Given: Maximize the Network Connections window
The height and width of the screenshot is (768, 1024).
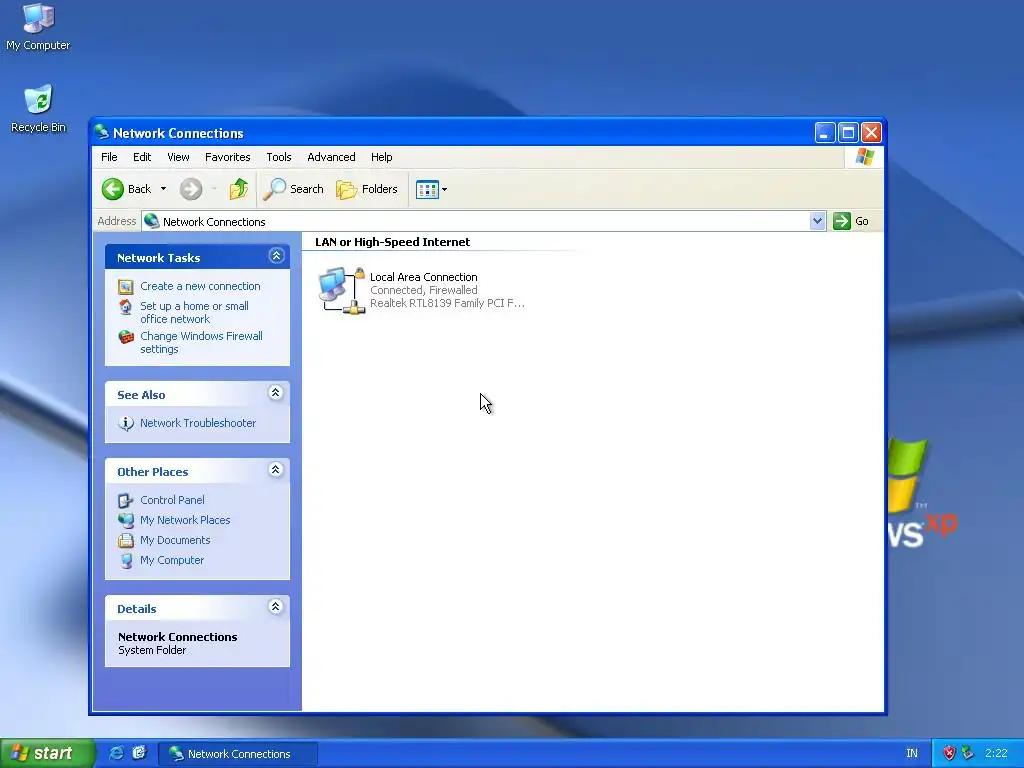Looking at the screenshot, I should [x=848, y=133].
